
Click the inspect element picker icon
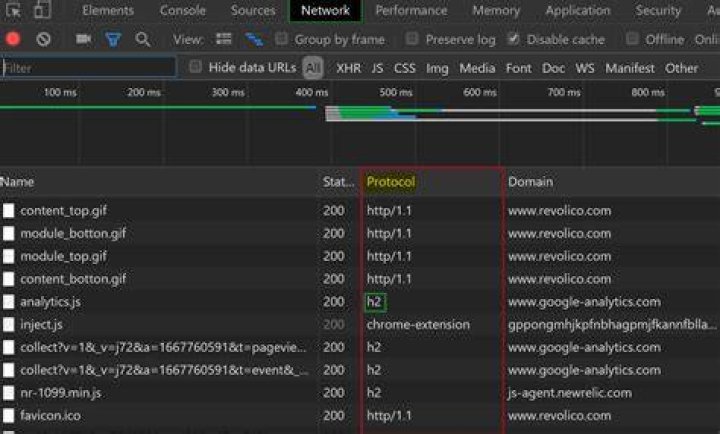tap(13, 10)
